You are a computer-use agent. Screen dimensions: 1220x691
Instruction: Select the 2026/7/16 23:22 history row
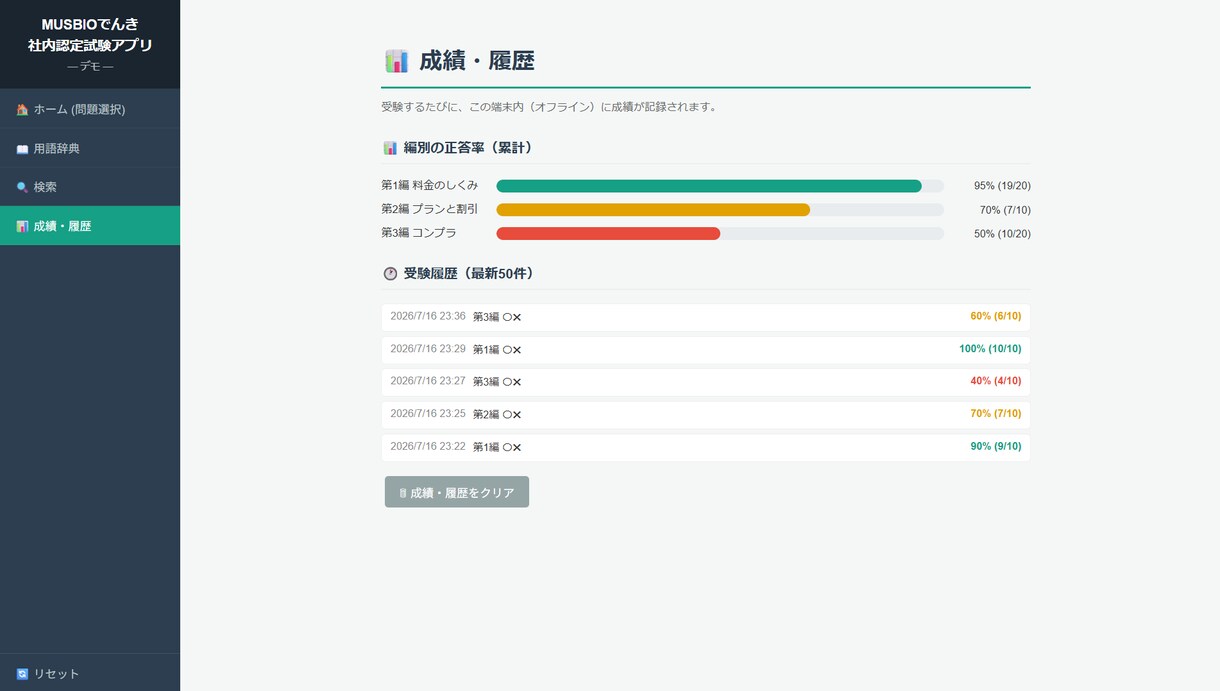coord(706,447)
